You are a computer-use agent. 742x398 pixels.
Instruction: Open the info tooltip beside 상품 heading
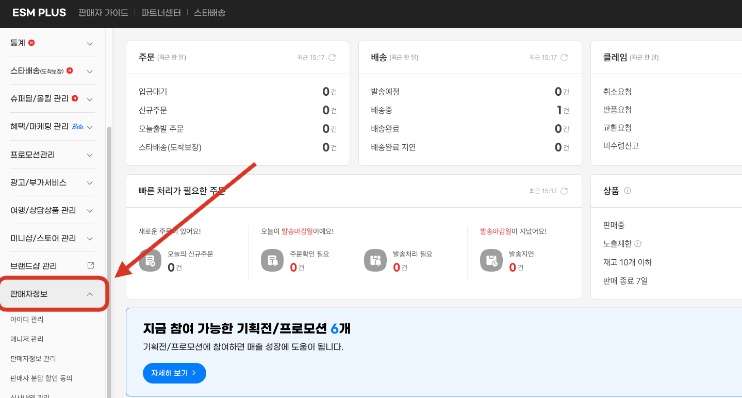pos(627,191)
